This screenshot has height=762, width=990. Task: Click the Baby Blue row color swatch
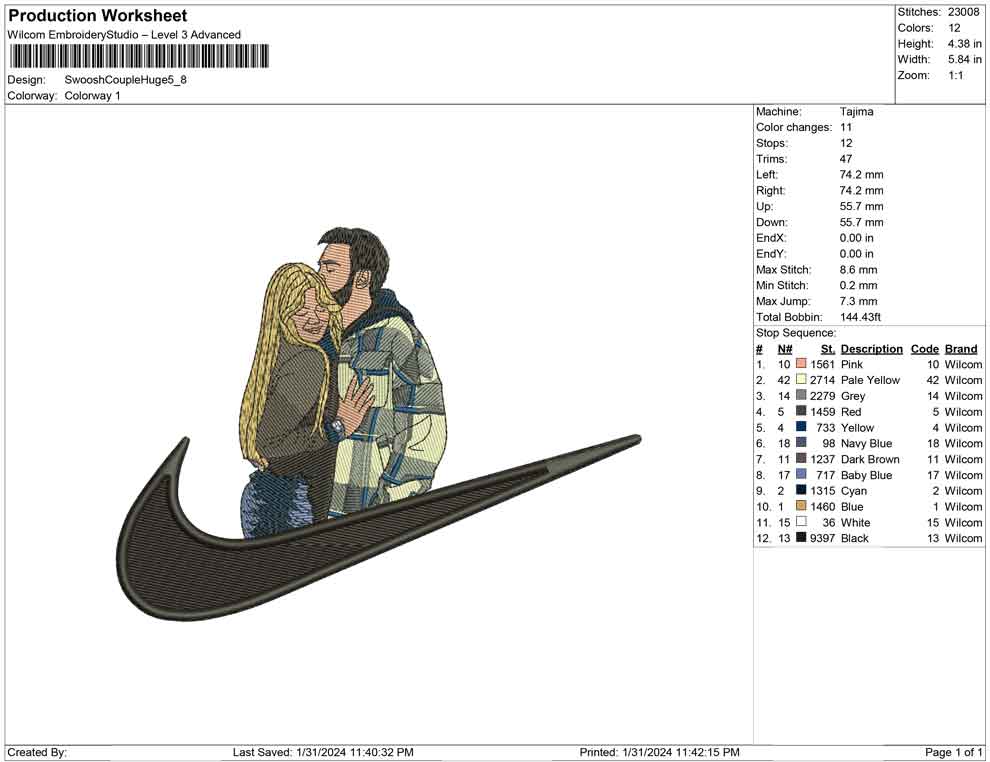(x=801, y=474)
